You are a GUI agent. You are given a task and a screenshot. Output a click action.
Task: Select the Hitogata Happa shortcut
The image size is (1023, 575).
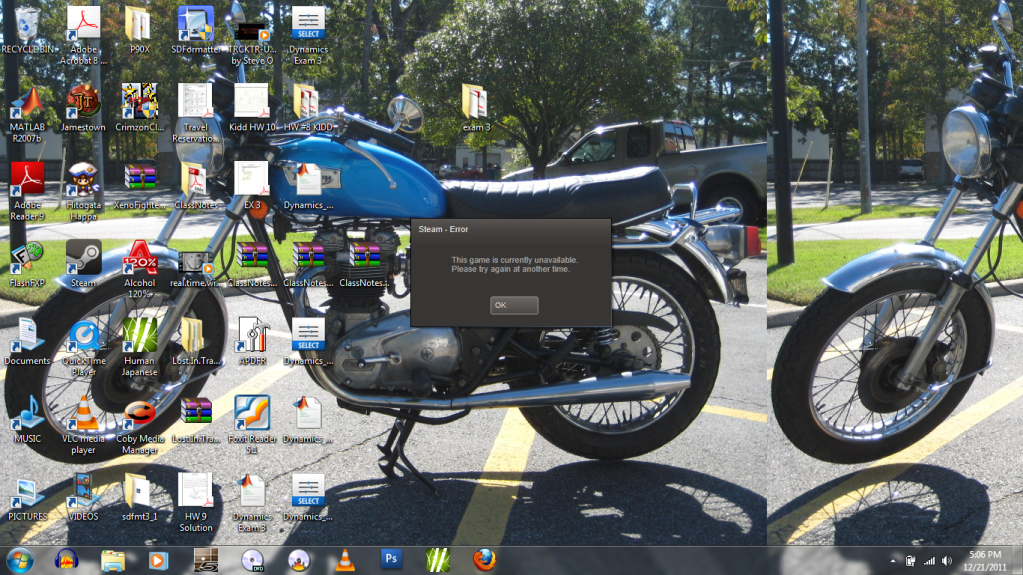coord(84,191)
